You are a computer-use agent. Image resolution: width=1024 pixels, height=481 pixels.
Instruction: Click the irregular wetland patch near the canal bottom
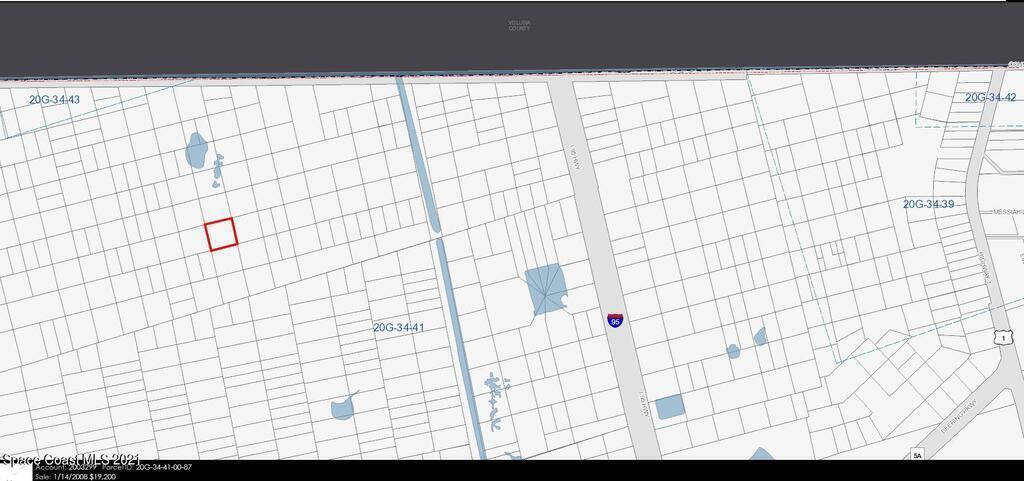pyautogui.click(x=493, y=400)
